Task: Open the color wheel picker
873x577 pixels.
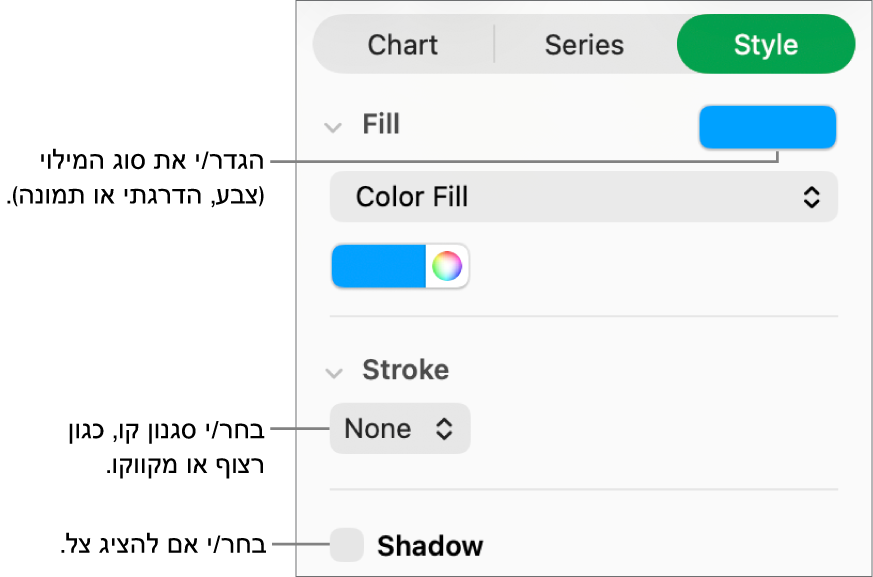Action: pos(447,267)
